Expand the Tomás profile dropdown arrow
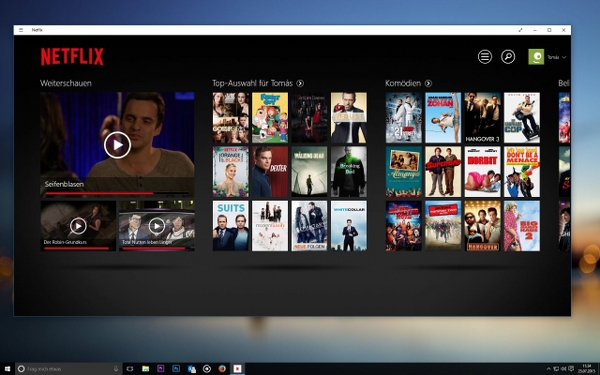 (564, 57)
